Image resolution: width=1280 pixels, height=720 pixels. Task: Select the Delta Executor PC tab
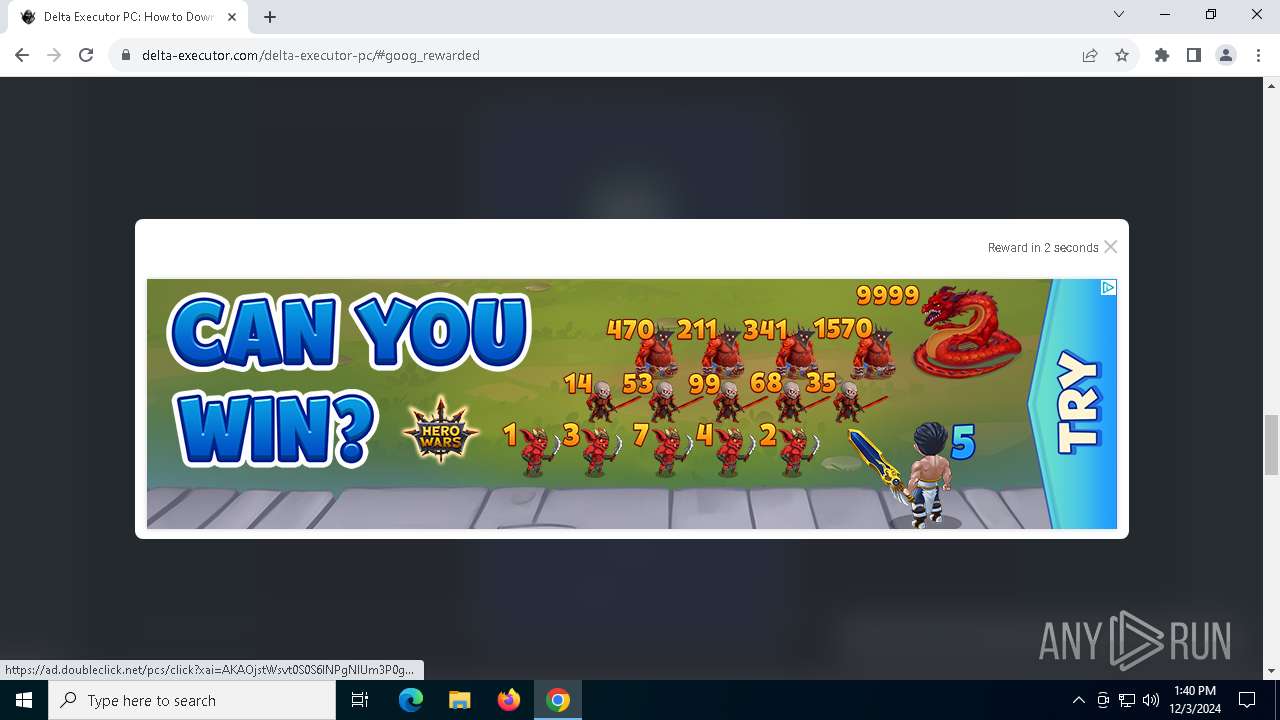[x=130, y=17]
